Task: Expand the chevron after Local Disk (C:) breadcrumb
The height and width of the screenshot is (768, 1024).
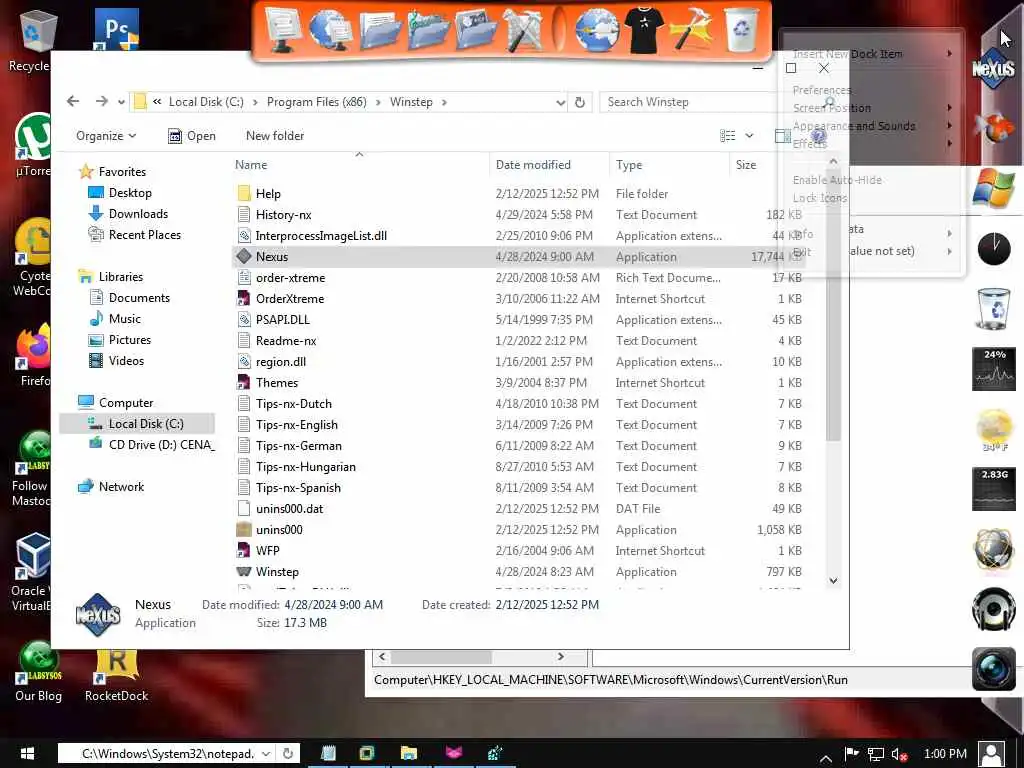Action: tap(255, 102)
